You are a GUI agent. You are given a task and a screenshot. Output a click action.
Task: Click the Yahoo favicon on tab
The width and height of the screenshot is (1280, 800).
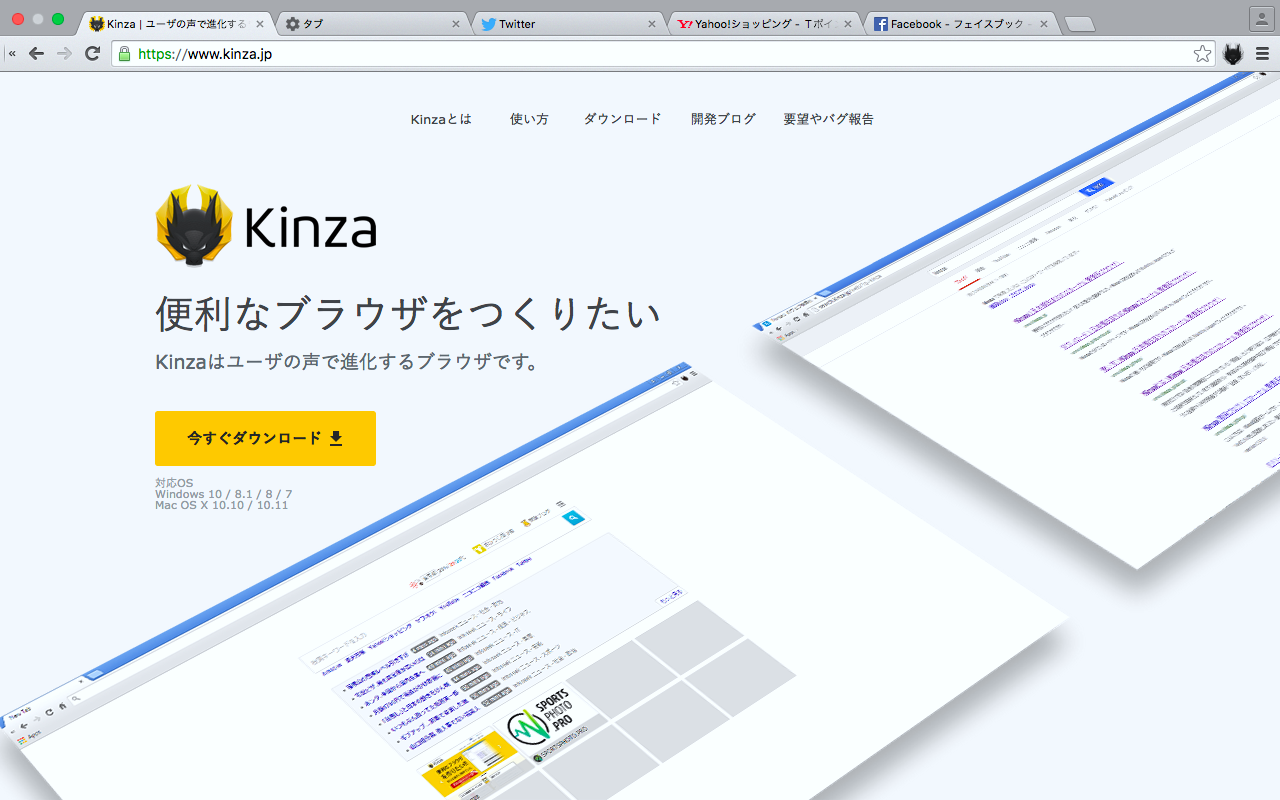pos(685,24)
